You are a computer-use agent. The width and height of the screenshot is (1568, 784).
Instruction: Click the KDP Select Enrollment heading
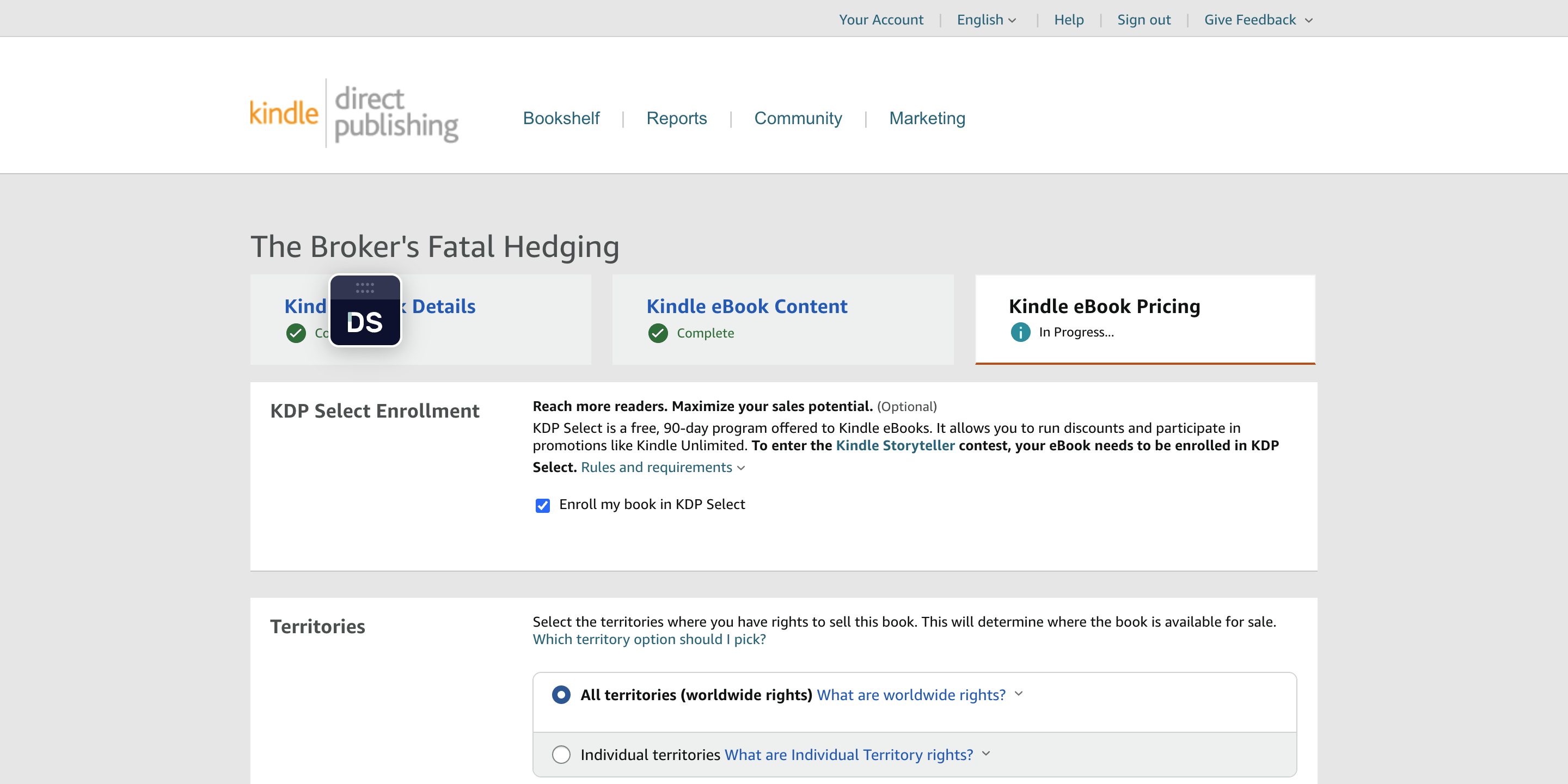[x=375, y=411]
